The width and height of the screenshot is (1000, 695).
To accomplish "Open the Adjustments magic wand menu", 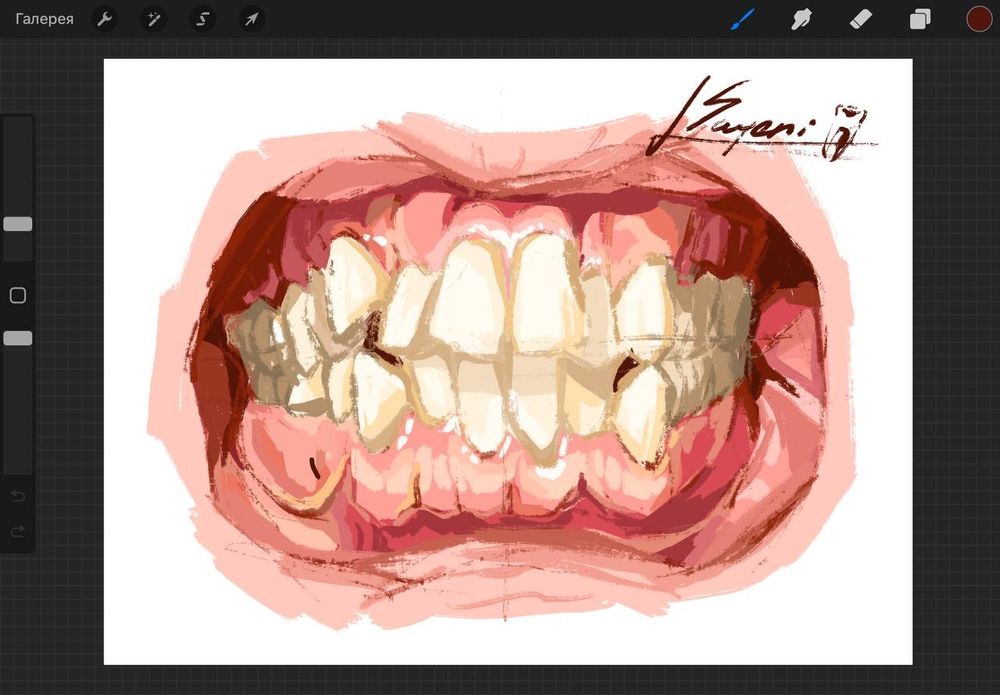I will (x=153, y=19).
